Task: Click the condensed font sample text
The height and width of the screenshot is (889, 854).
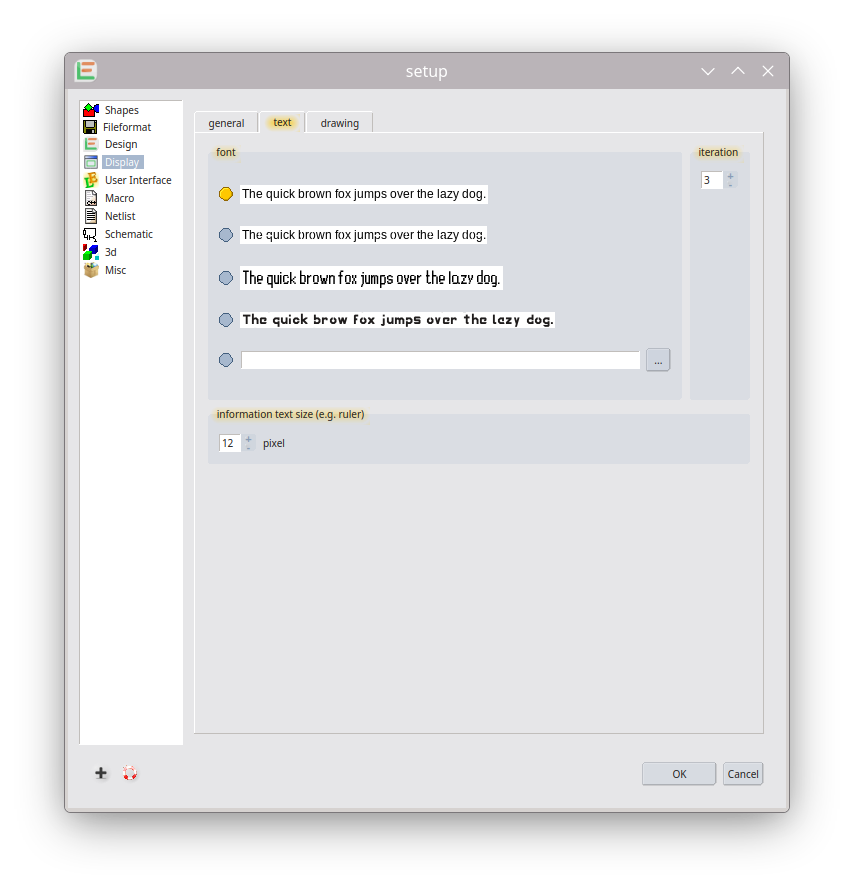Action: pyautogui.click(x=371, y=278)
